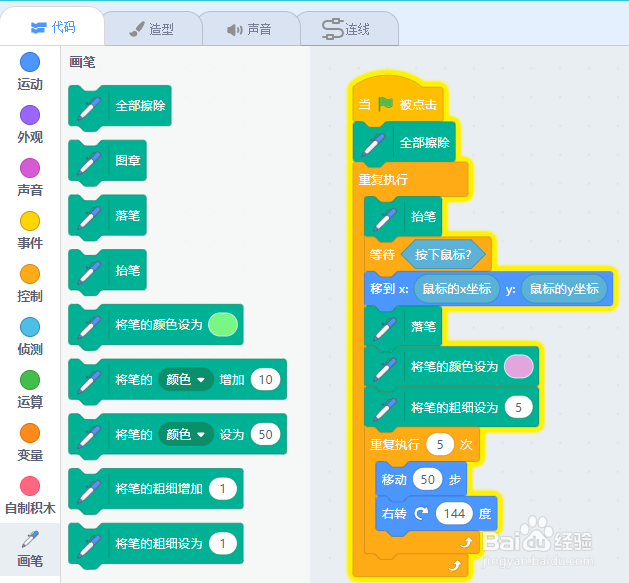This screenshot has height=583, width=629.
Task: Click the clockwise rotate icon in 右转 block
Action: tap(421, 514)
